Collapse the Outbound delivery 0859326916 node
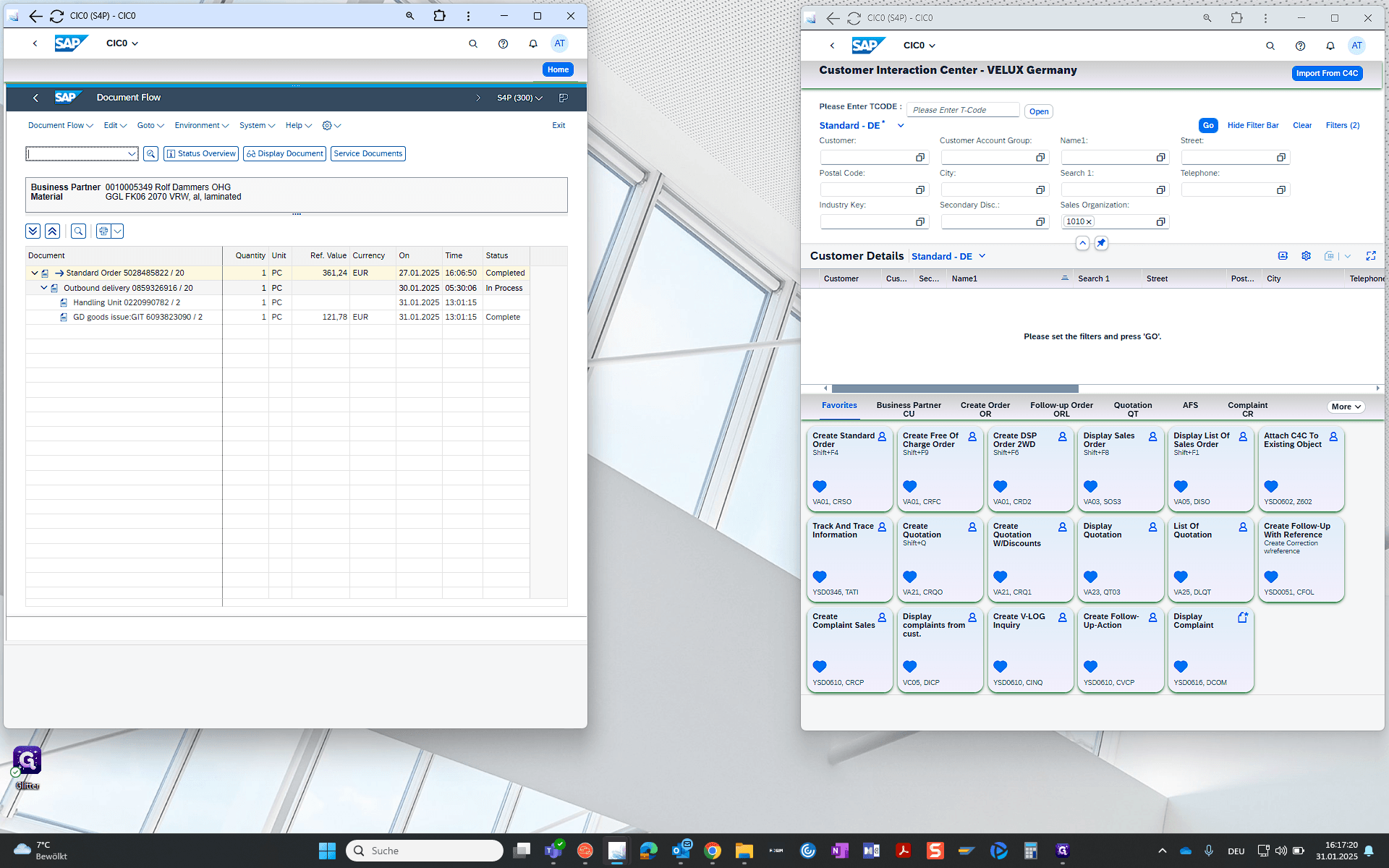Screen dimensions: 1389x868 tap(43, 288)
